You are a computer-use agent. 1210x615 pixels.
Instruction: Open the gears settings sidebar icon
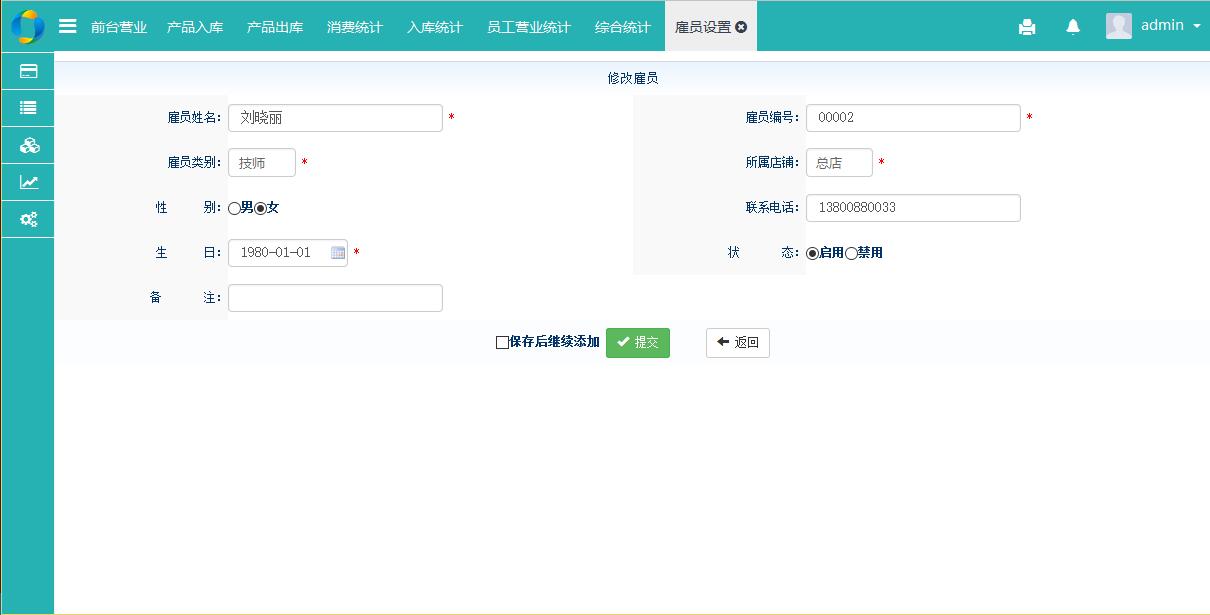29,219
